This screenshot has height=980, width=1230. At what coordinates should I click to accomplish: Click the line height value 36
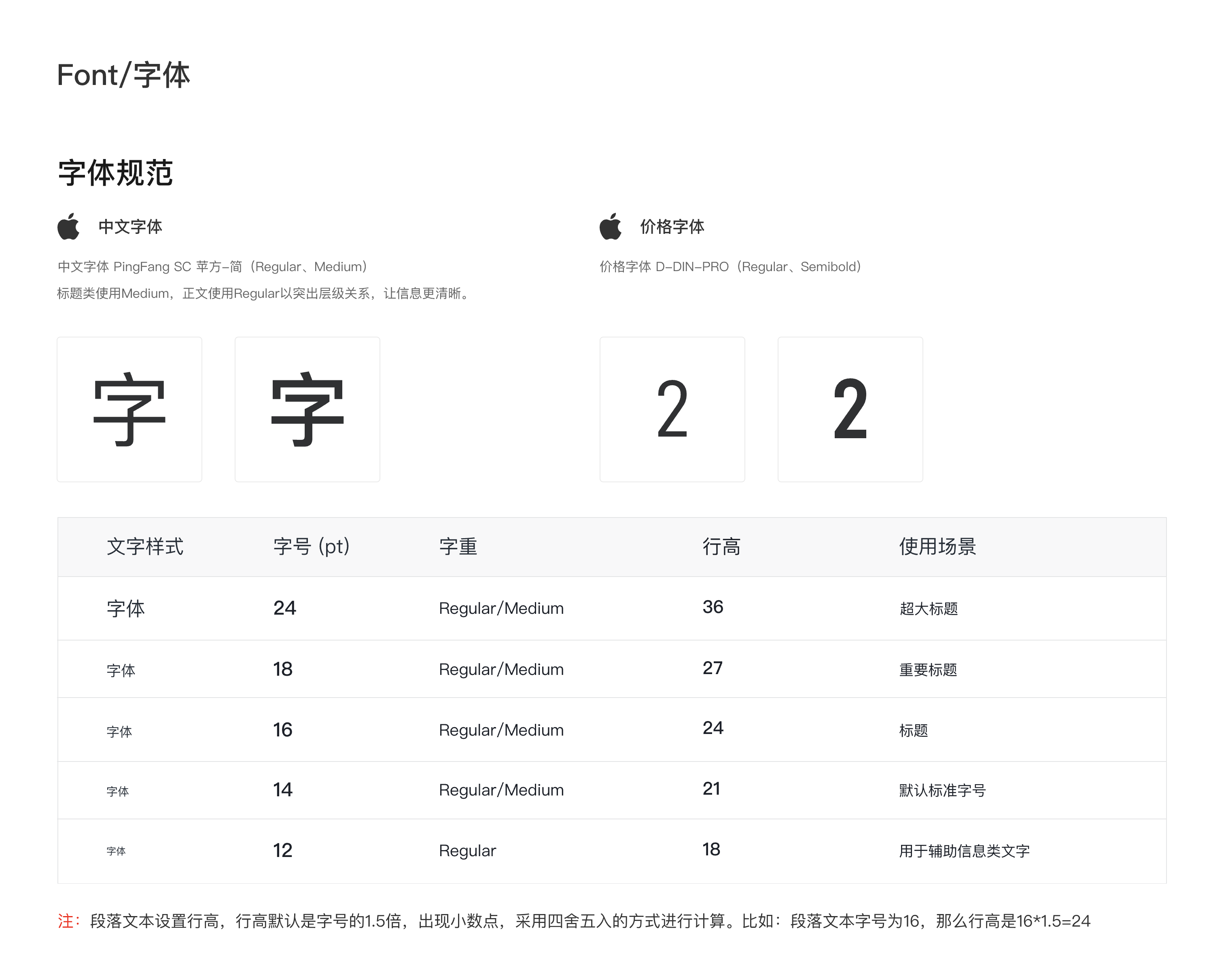[x=713, y=607]
